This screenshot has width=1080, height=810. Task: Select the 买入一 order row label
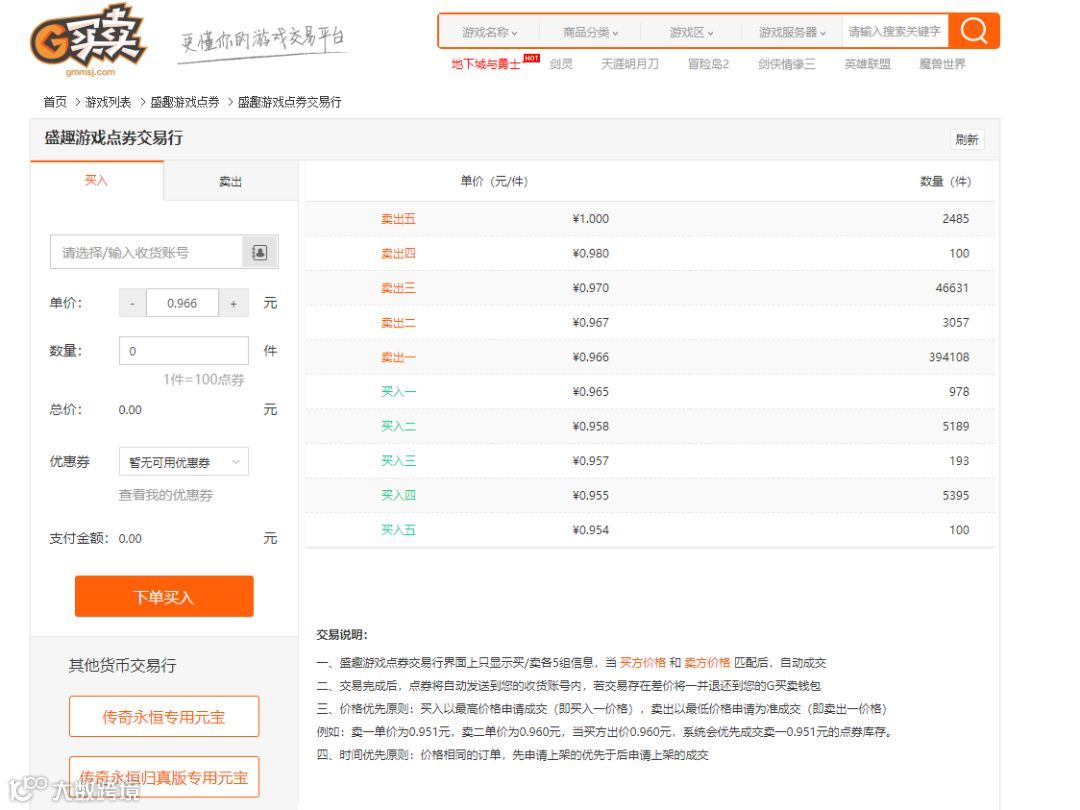click(398, 391)
